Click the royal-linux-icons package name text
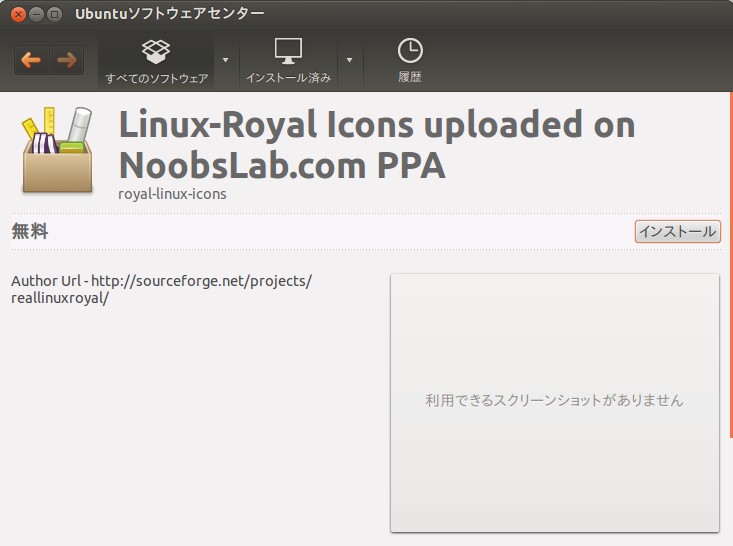 (172, 194)
